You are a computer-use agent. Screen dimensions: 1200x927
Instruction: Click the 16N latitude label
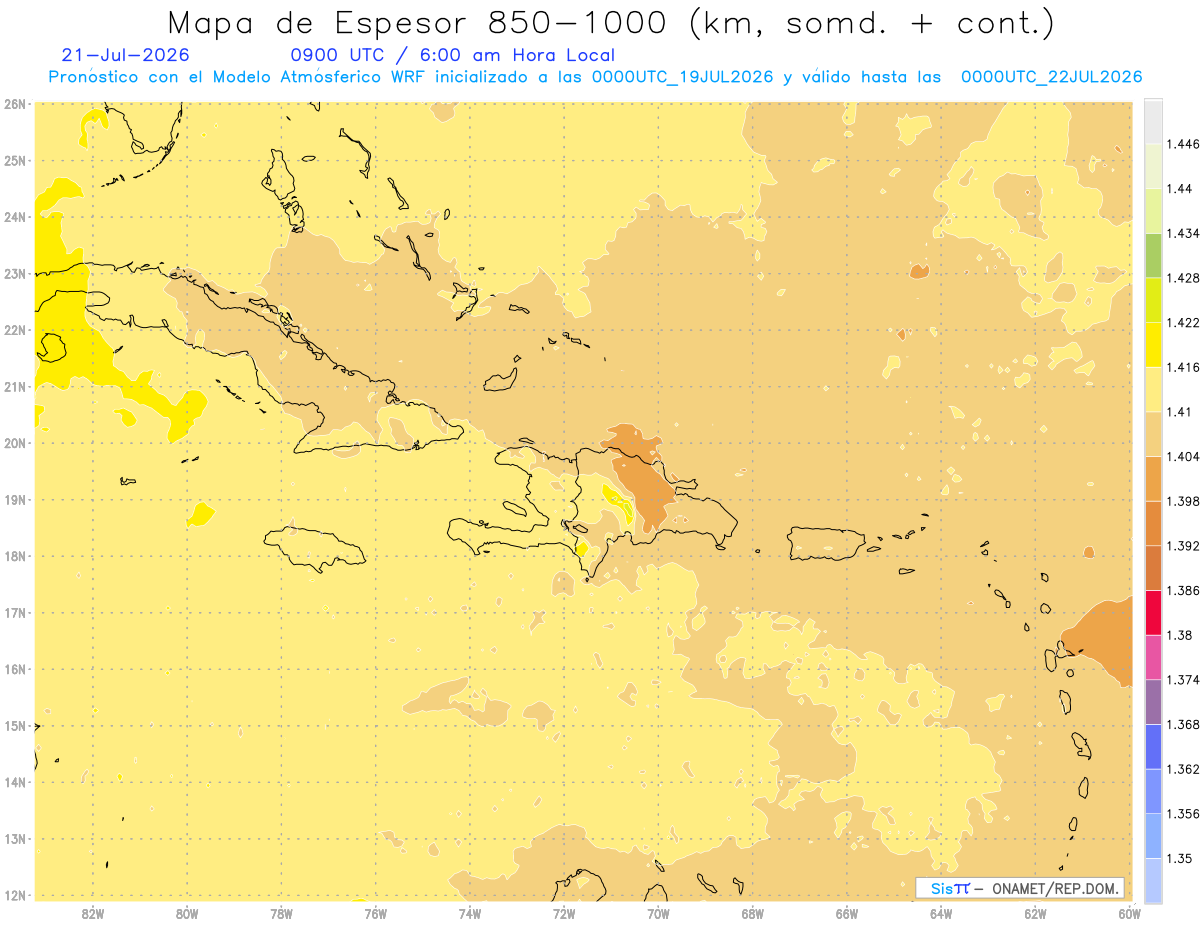(14, 669)
